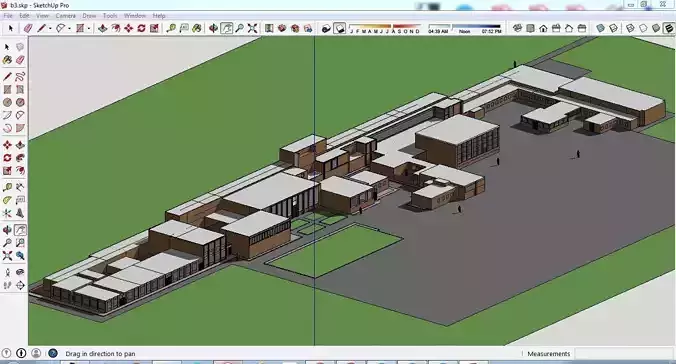Open the Draw menu
676x364 pixels.
tap(89, 16)
